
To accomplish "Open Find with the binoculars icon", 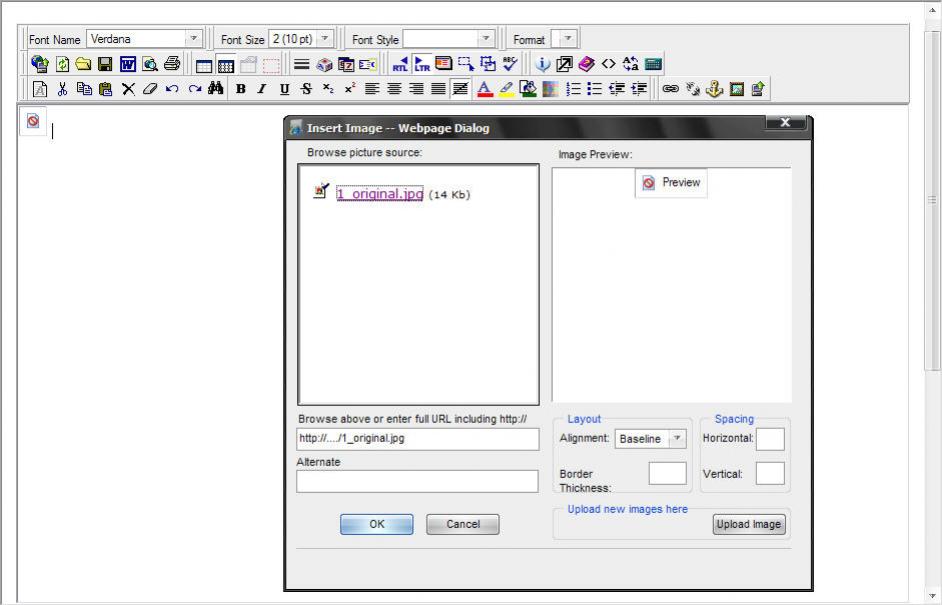I will [x=216, y=89].
